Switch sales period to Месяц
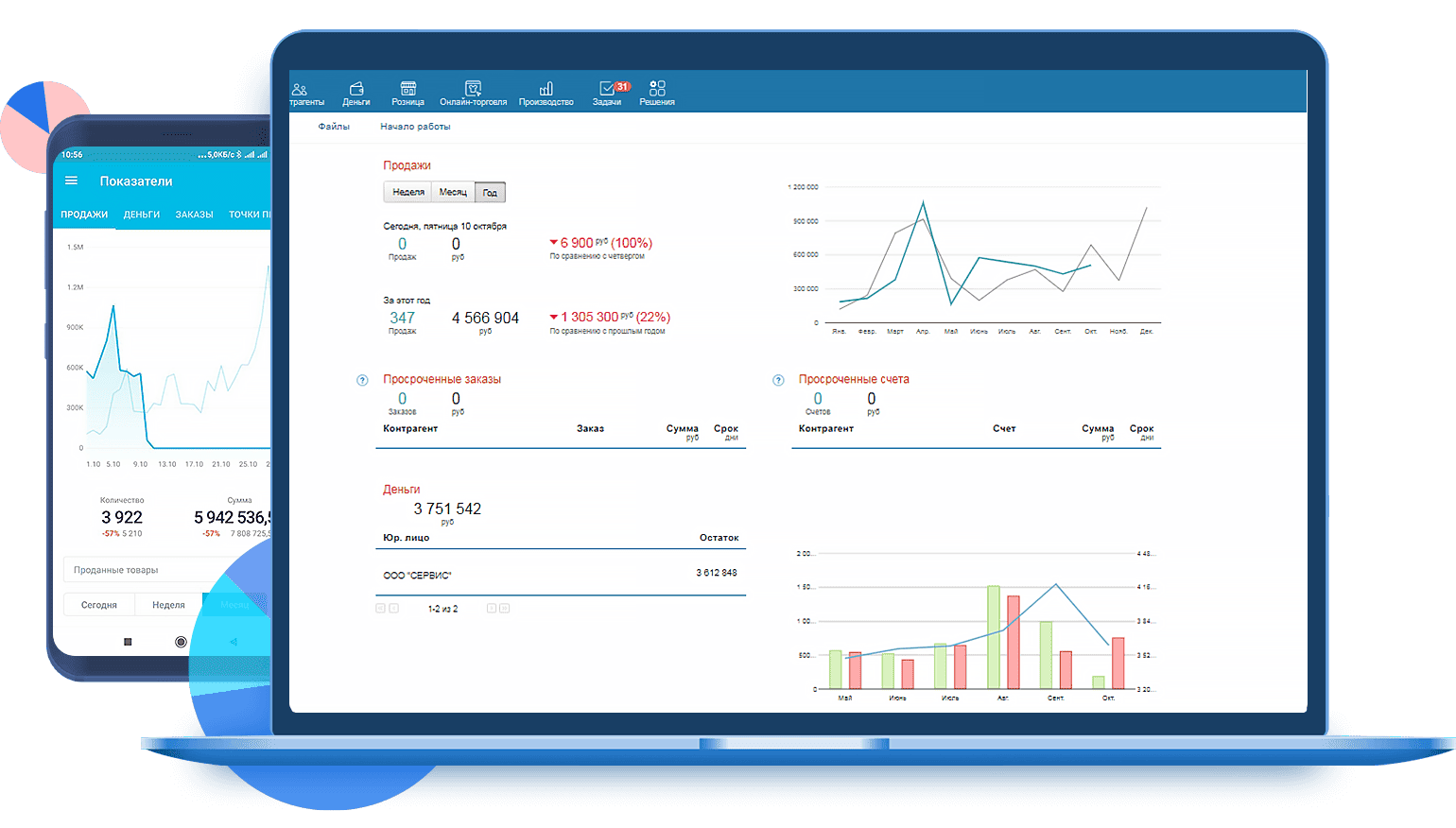This screenshot has width=1456, height=828. pyautogui.click(x=453, y=193)
